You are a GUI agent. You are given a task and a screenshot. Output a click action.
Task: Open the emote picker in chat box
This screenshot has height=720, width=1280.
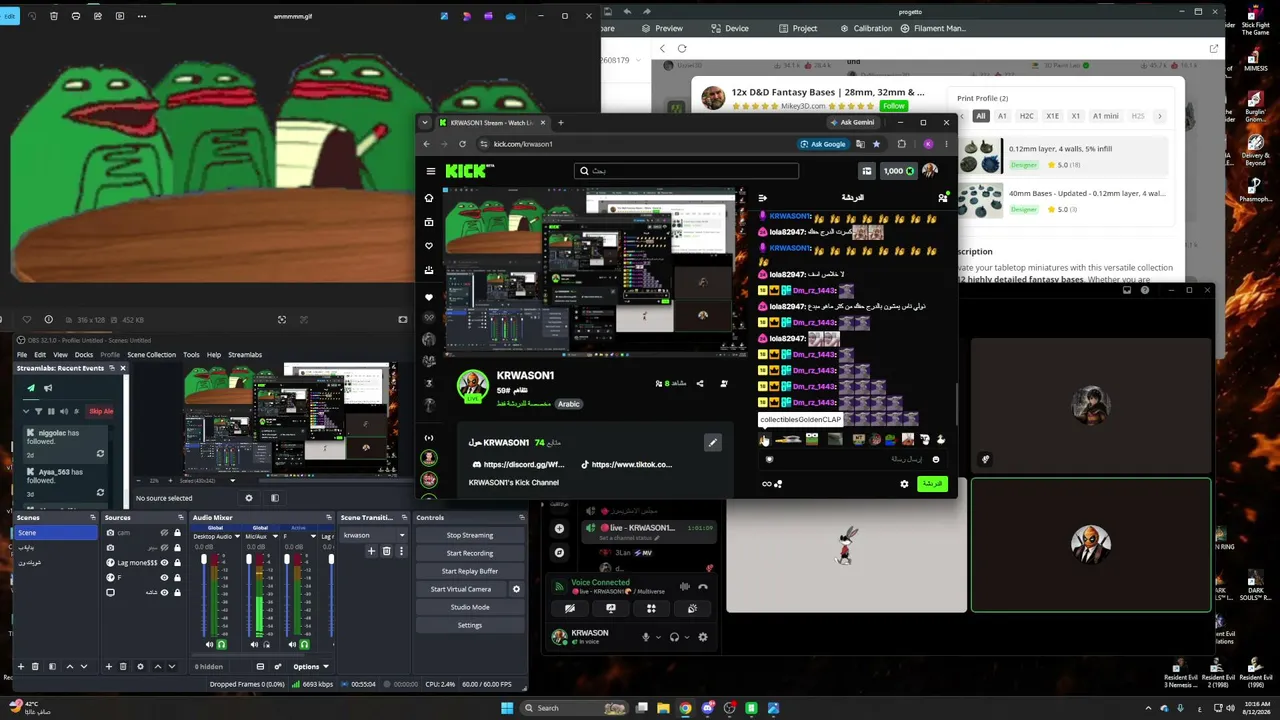point(936,459)
